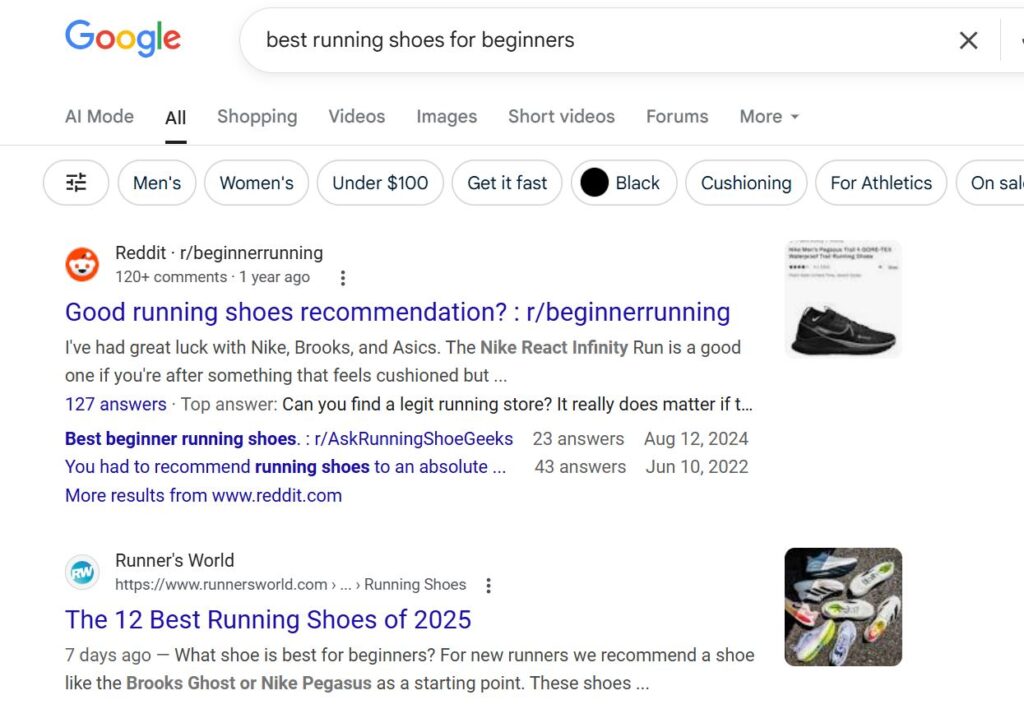Open AI Mode tab
Viewport: 1024px width, 709px height.
click(x=99, y=116)
